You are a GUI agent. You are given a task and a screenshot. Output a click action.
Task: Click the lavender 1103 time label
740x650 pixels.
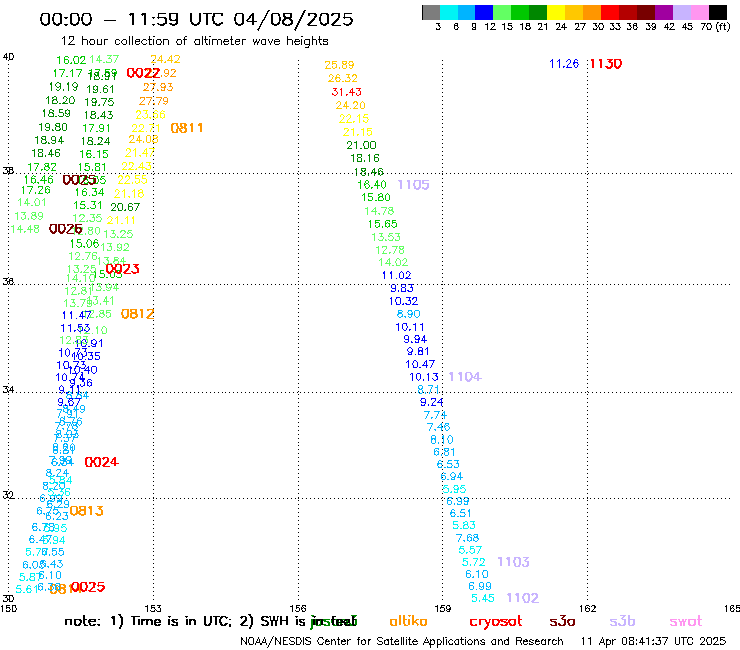coord(513,562)
